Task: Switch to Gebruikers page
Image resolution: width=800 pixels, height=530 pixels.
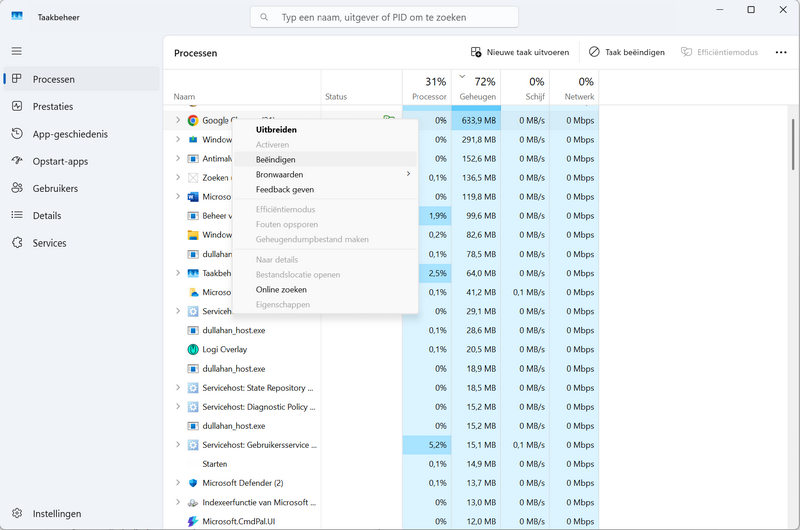Action: pos(55,188)
